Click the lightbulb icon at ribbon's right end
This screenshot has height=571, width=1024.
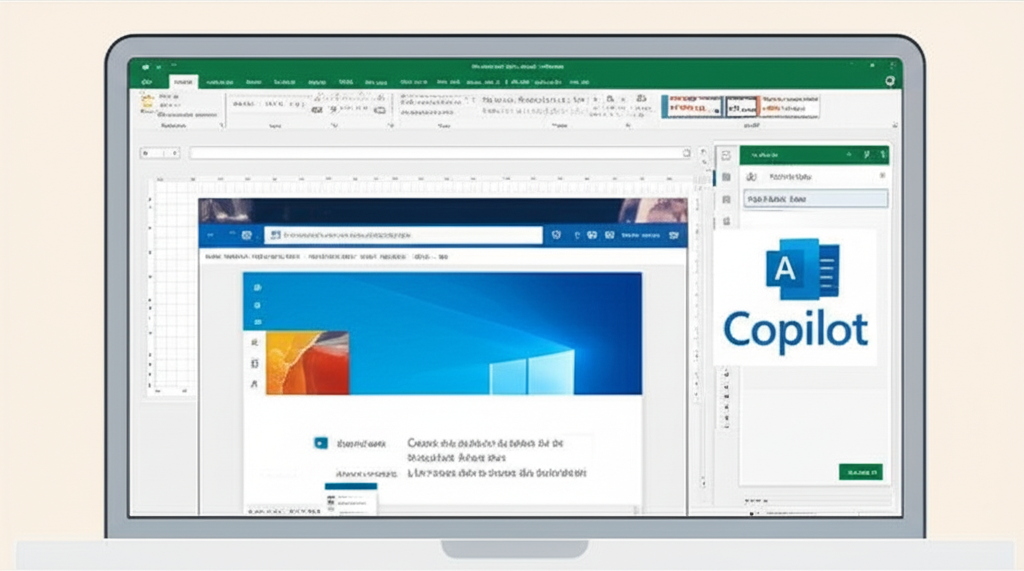coord(889,81)
